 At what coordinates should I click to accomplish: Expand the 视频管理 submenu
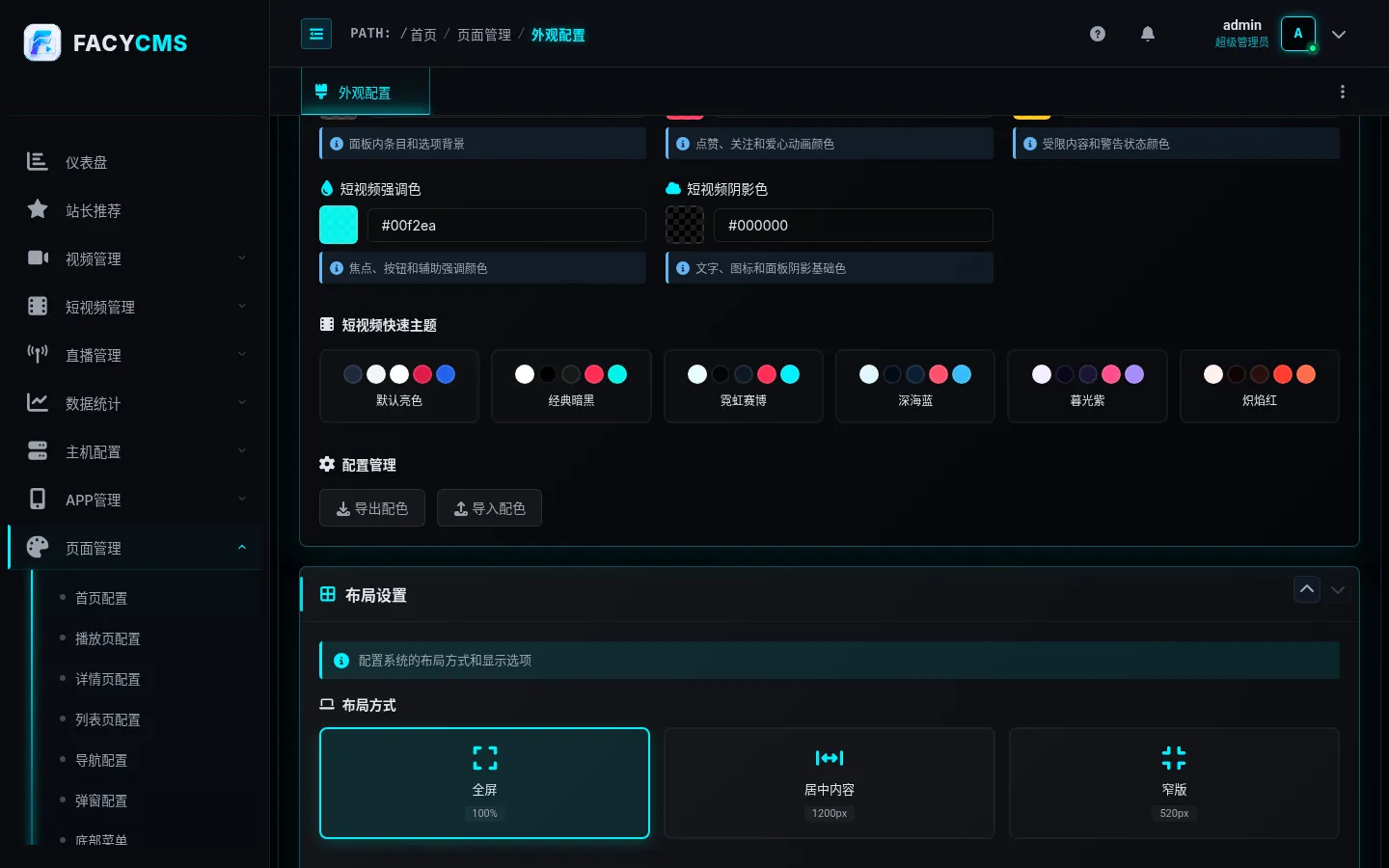(x=135, y=258)
